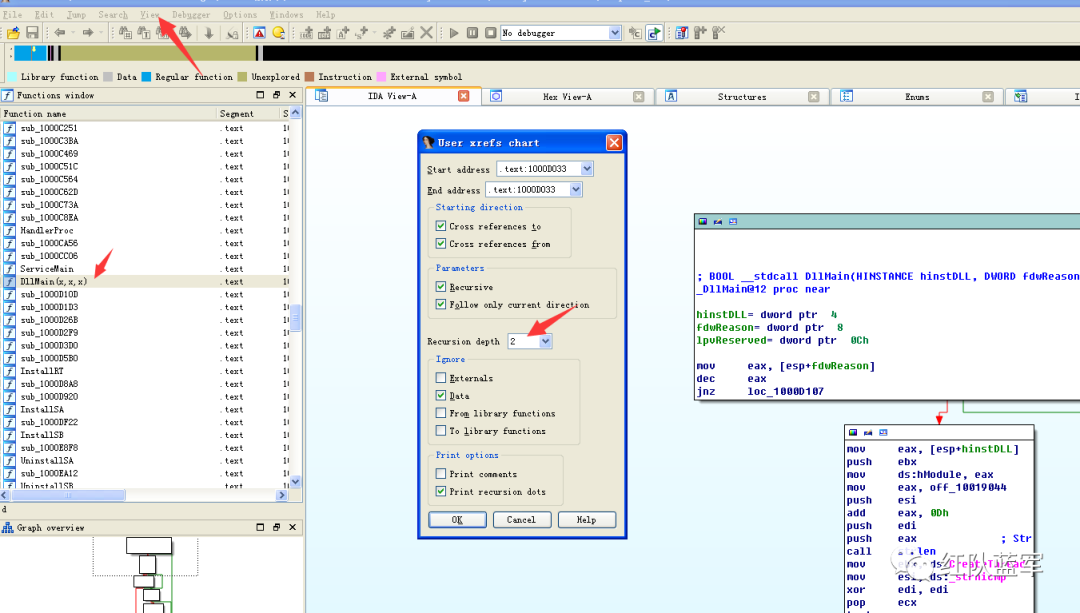The width and height of the screenshot is (1080, 613).
Task: Enable Print comments checkbox
Action: (x=441, y=474)
